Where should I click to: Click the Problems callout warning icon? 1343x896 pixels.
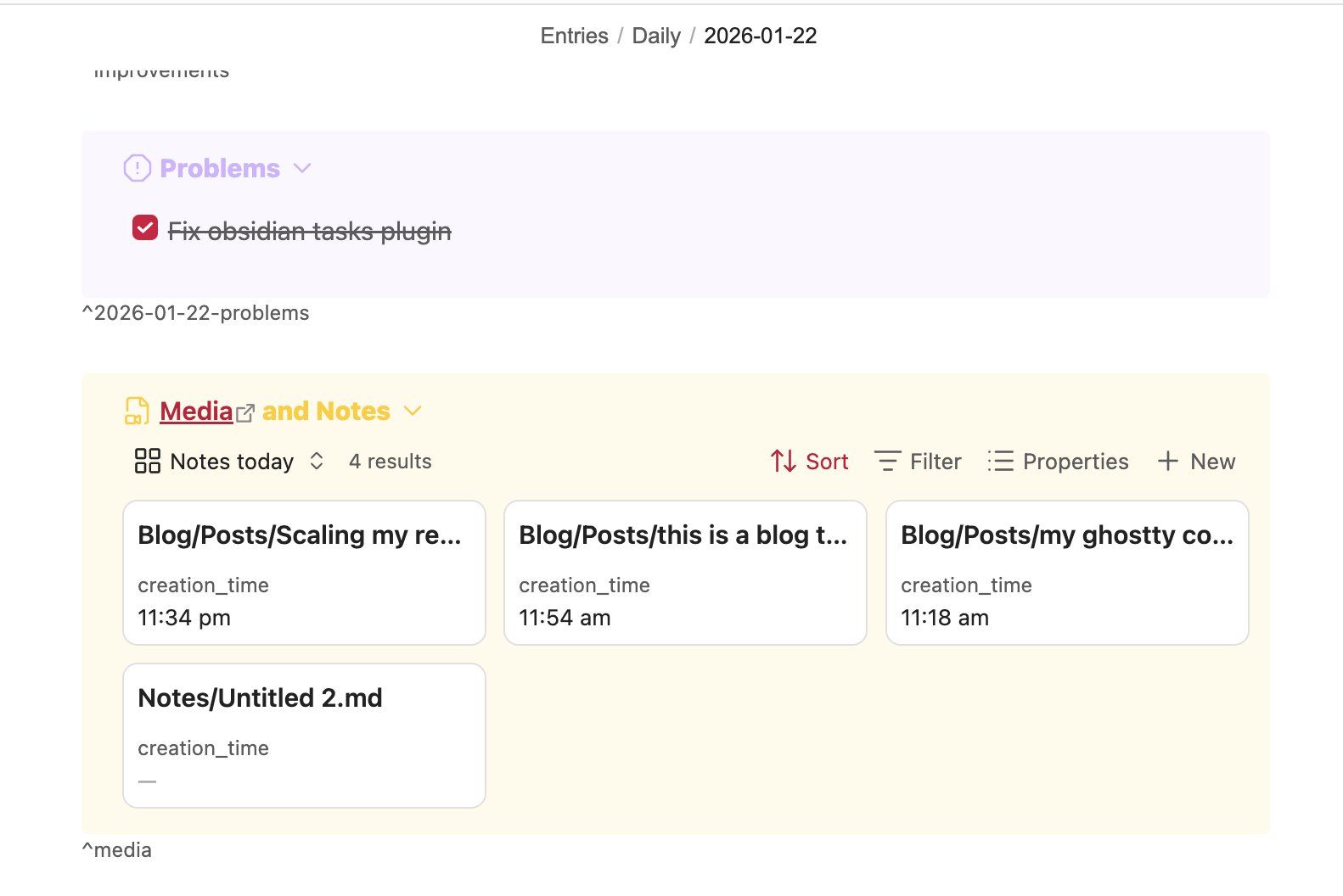[x=137, y=168]
